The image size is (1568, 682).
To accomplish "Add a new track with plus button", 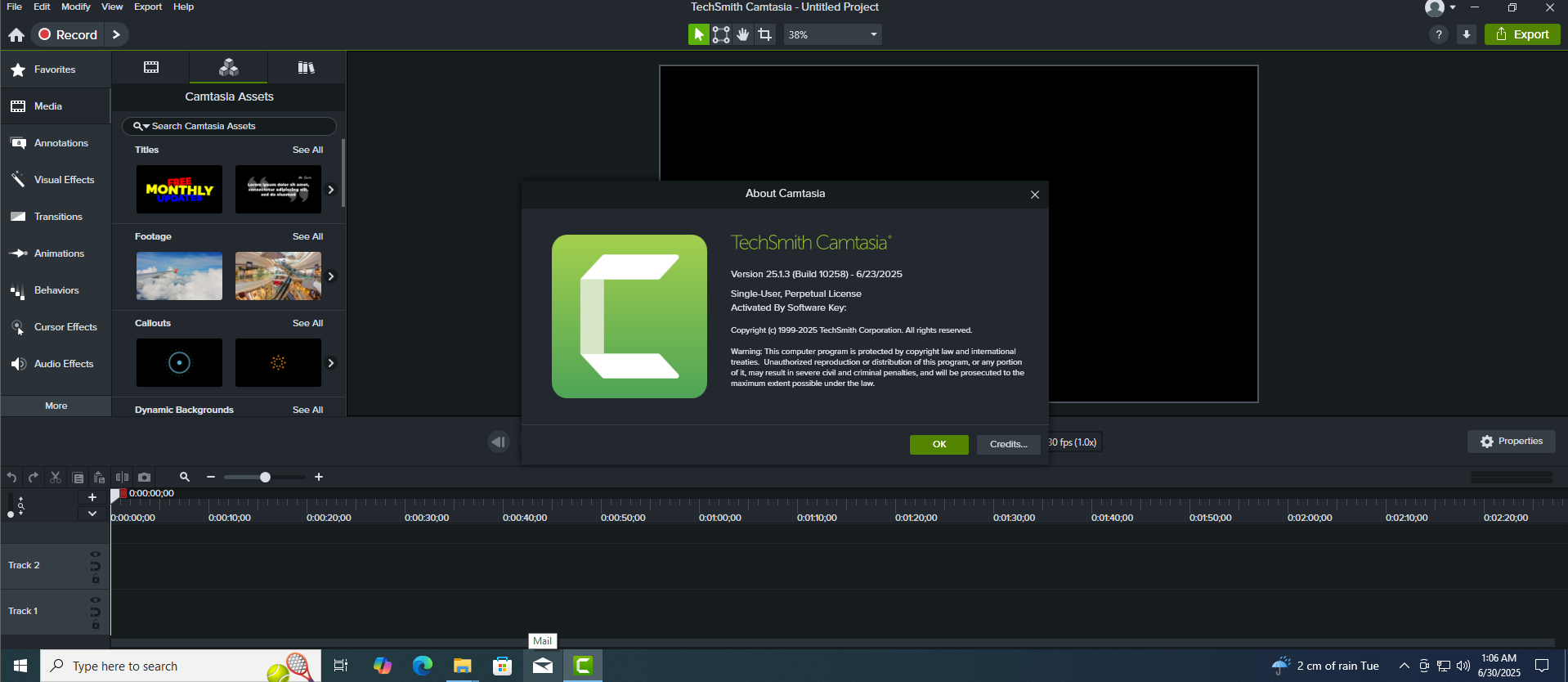I will point(92,497).
